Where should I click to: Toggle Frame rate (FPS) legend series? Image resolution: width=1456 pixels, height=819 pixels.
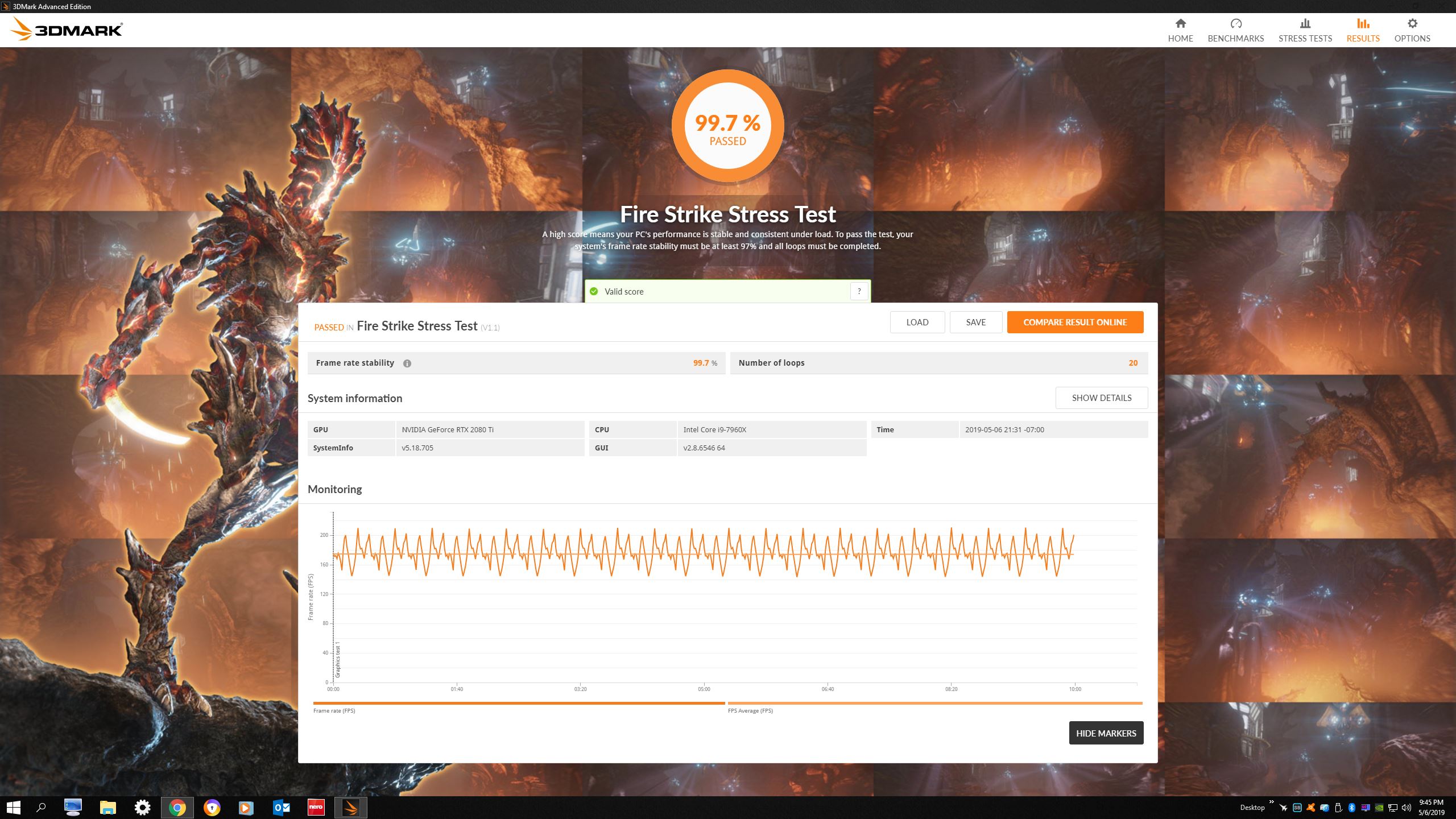pos(334,710)
